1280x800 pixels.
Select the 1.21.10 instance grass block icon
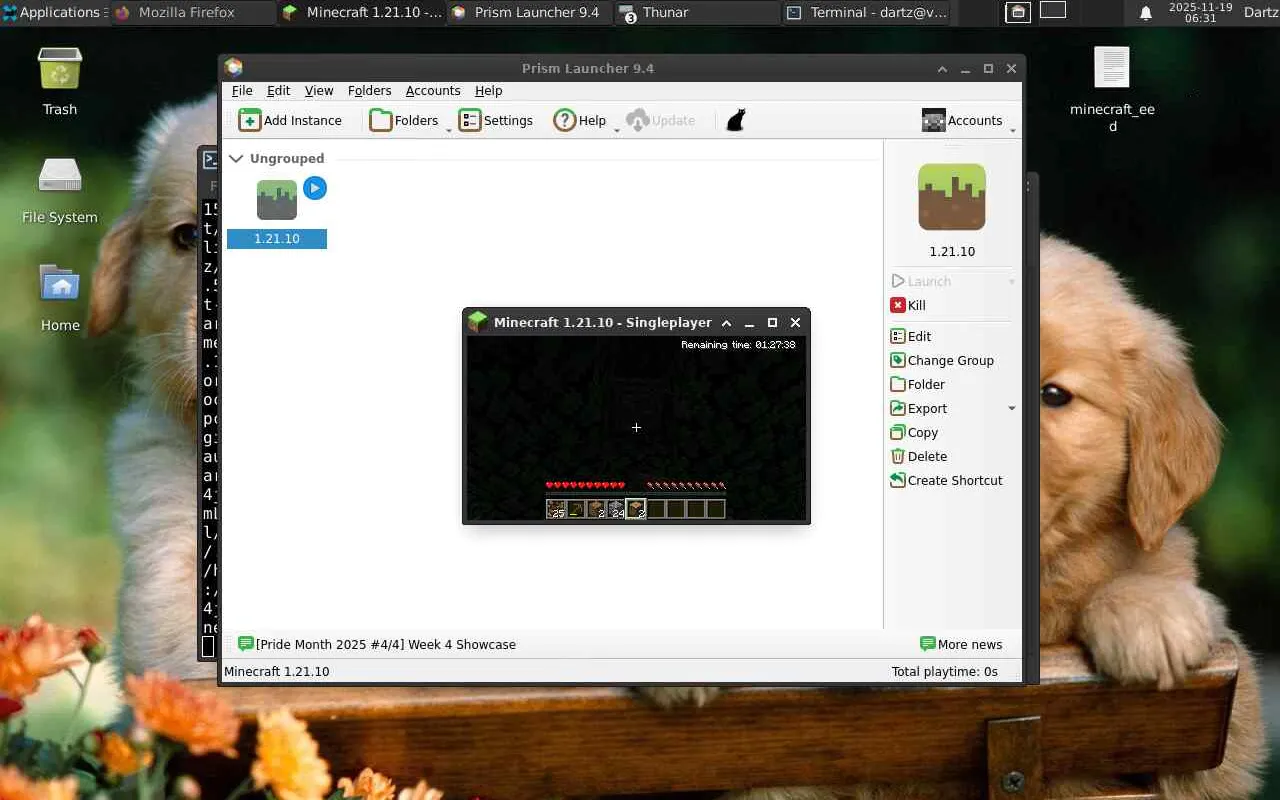coord(277,200)
